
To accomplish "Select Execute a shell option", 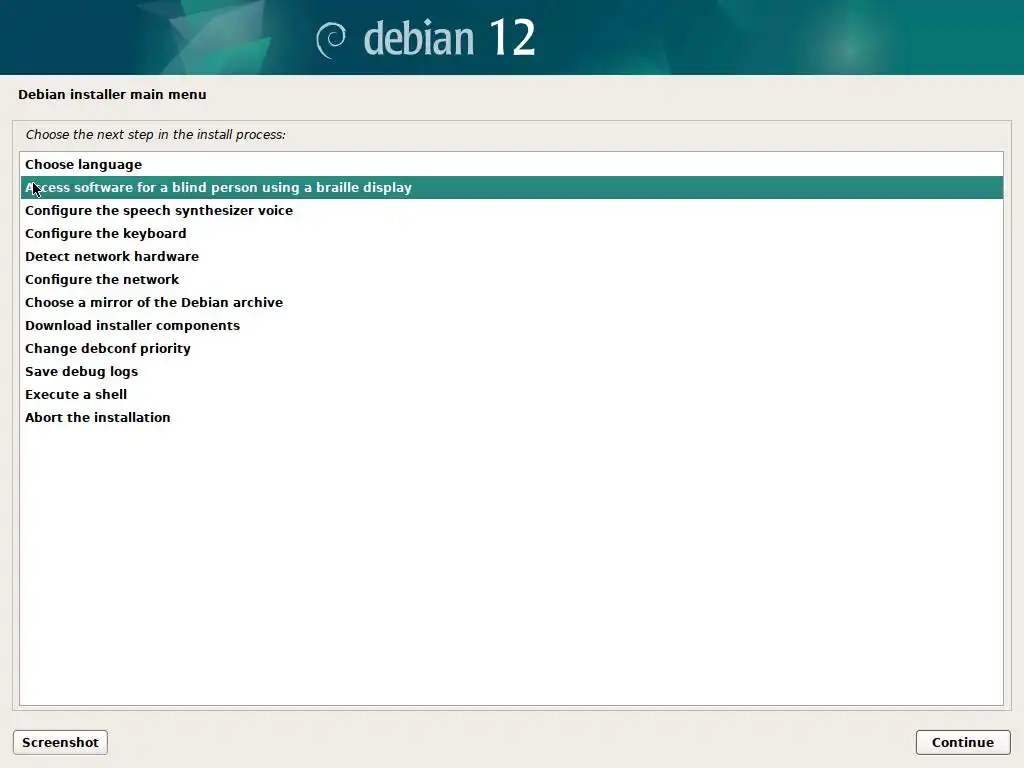I will tap(511, 394).
